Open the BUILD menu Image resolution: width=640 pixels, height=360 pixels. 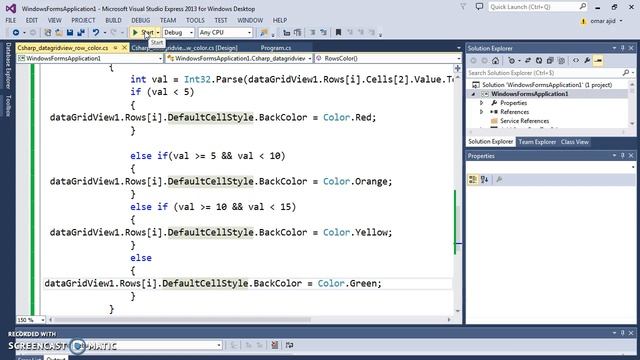113,20
